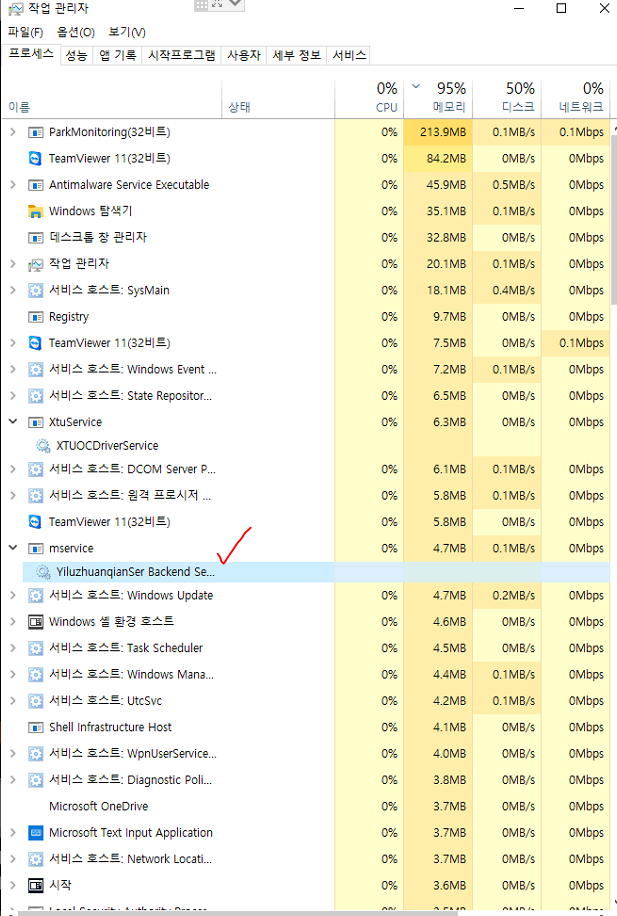Expand the 서비스 호스트: WpnUserService group
This screenshot has height=916, width=617.
coord(13,754)
